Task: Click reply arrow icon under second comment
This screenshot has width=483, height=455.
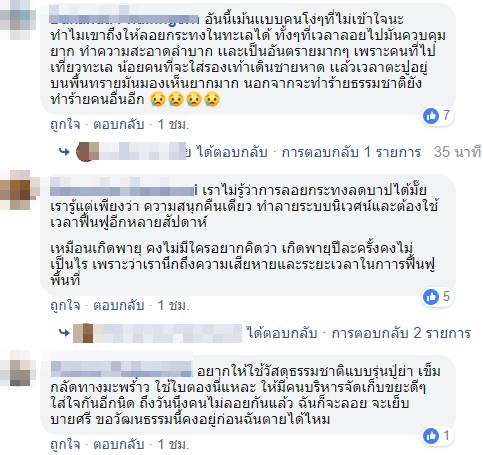Action: click(64, 333)
